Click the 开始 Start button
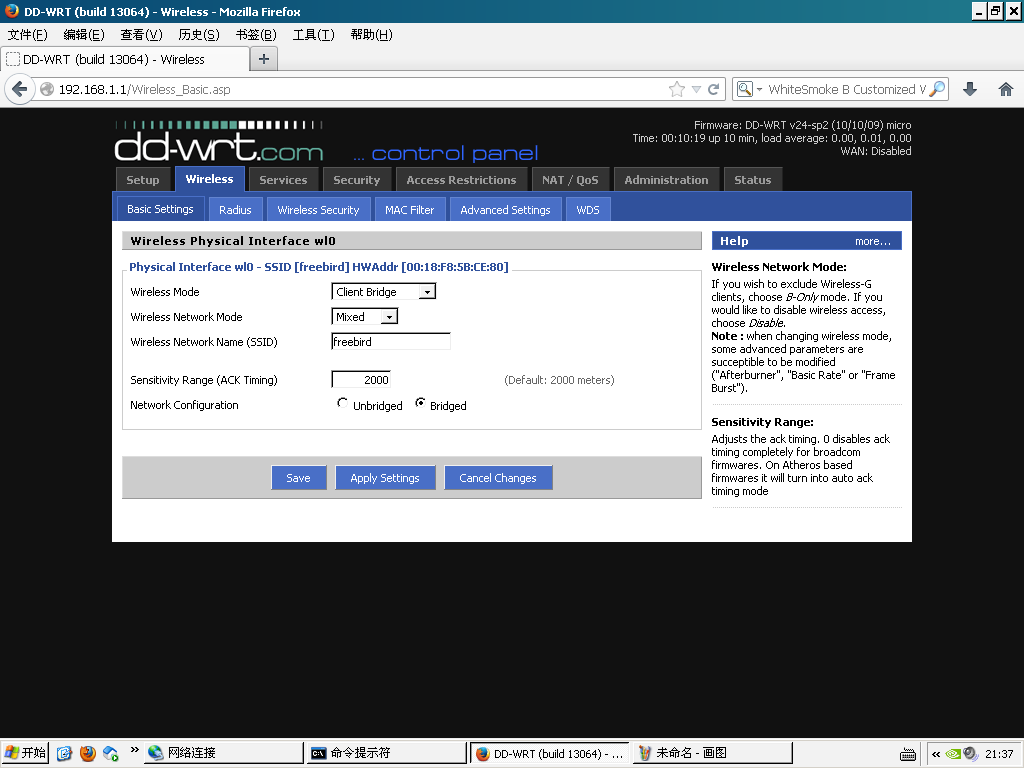This screenshot has width=1024, height=768. point(25,753)
